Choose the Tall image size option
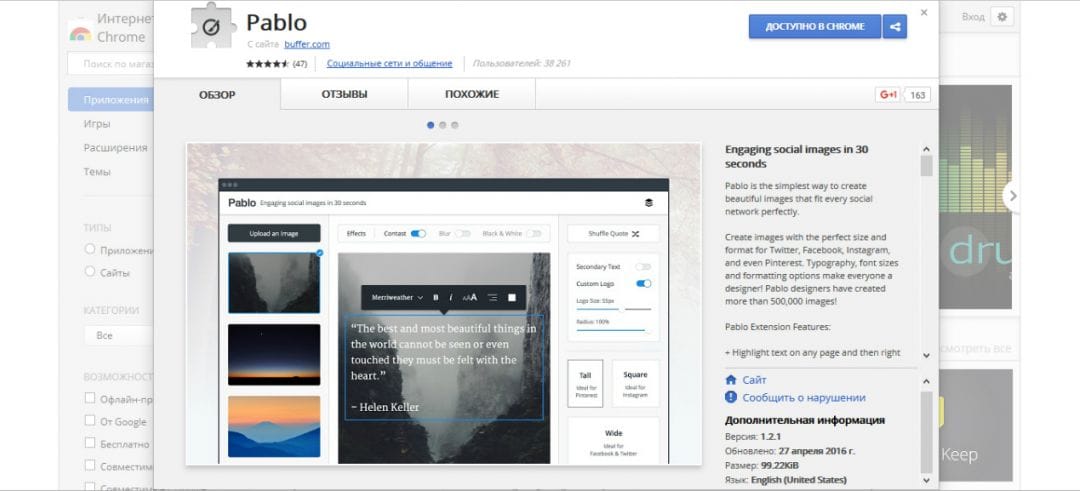 585,383
